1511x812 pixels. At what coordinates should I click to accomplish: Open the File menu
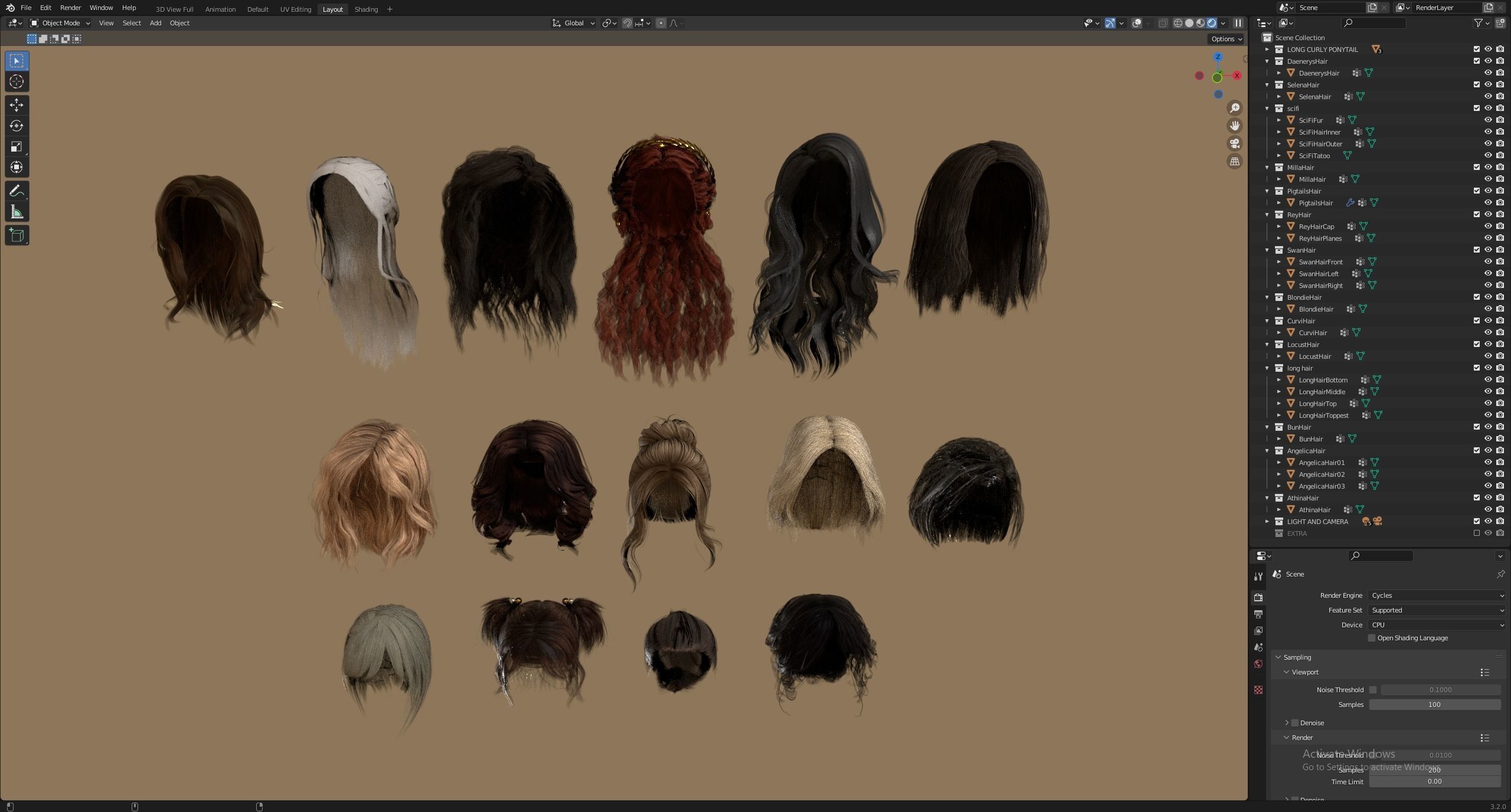26,8
